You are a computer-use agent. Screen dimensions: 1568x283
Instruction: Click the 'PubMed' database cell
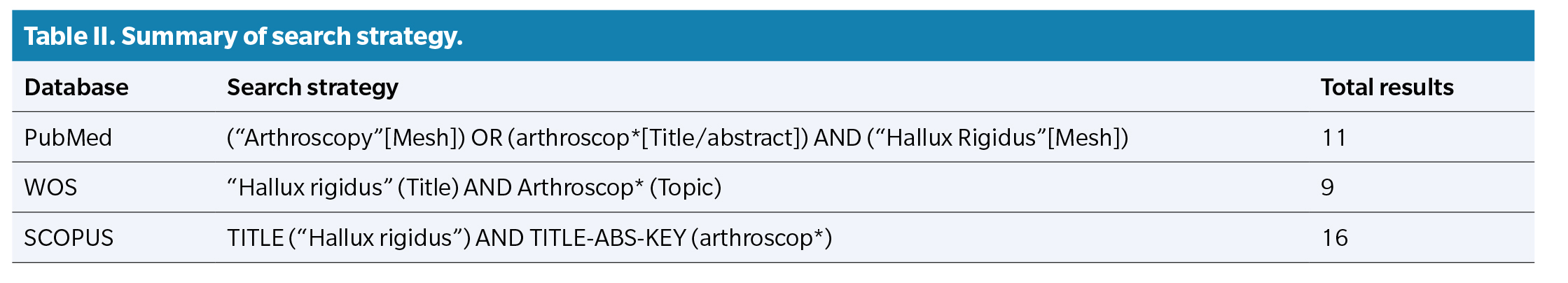[68, 137]
